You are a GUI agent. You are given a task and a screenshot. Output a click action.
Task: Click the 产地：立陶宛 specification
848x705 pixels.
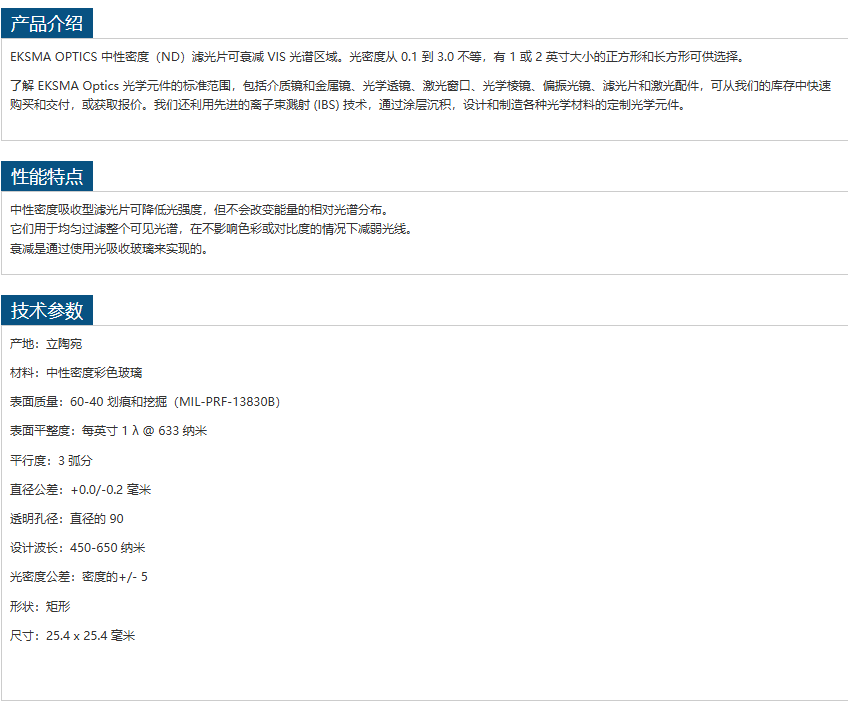pyautogui.click(x=46, y=344)
